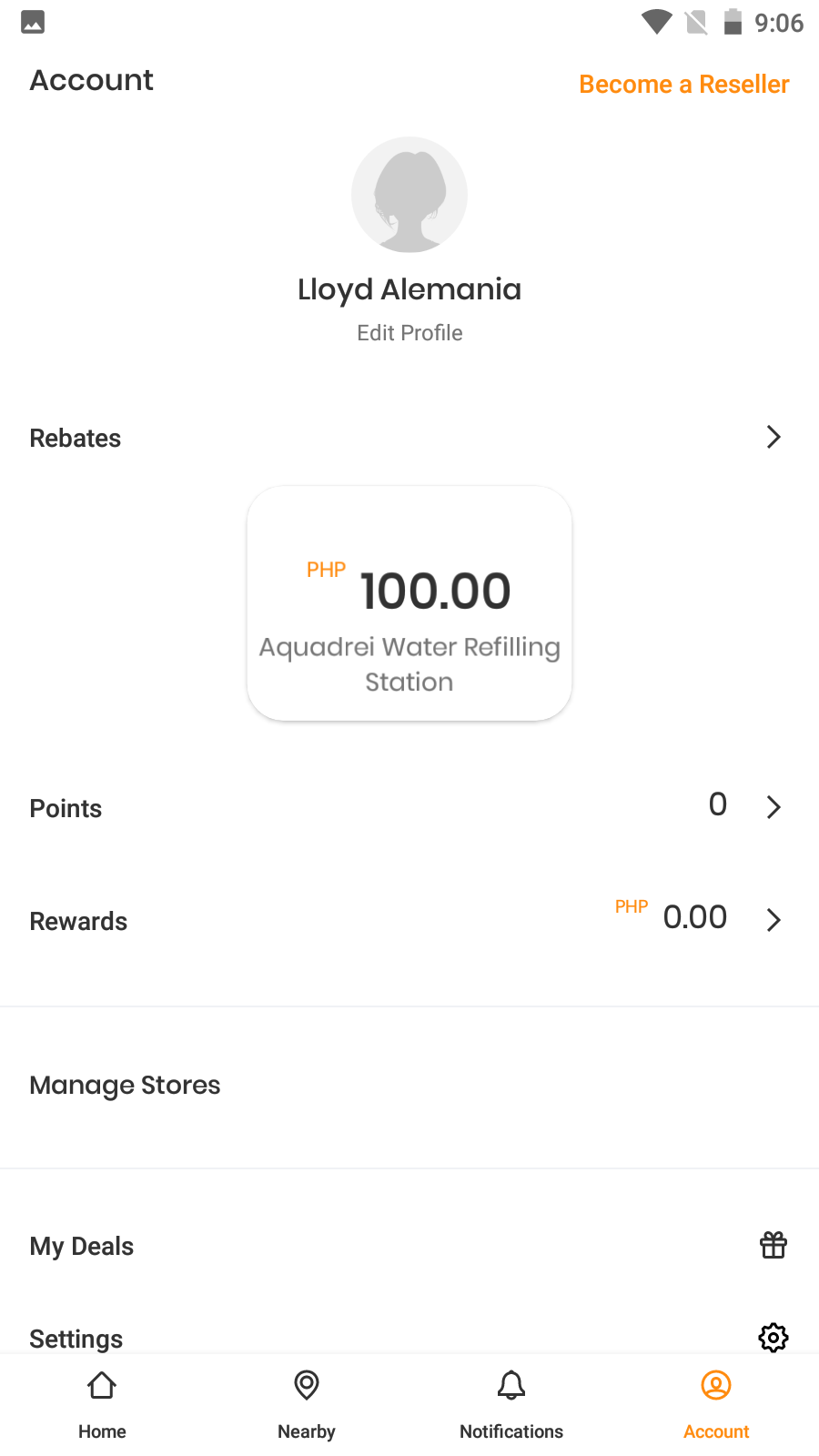Open the Nearby location pin icon

tap(307, 1386)
